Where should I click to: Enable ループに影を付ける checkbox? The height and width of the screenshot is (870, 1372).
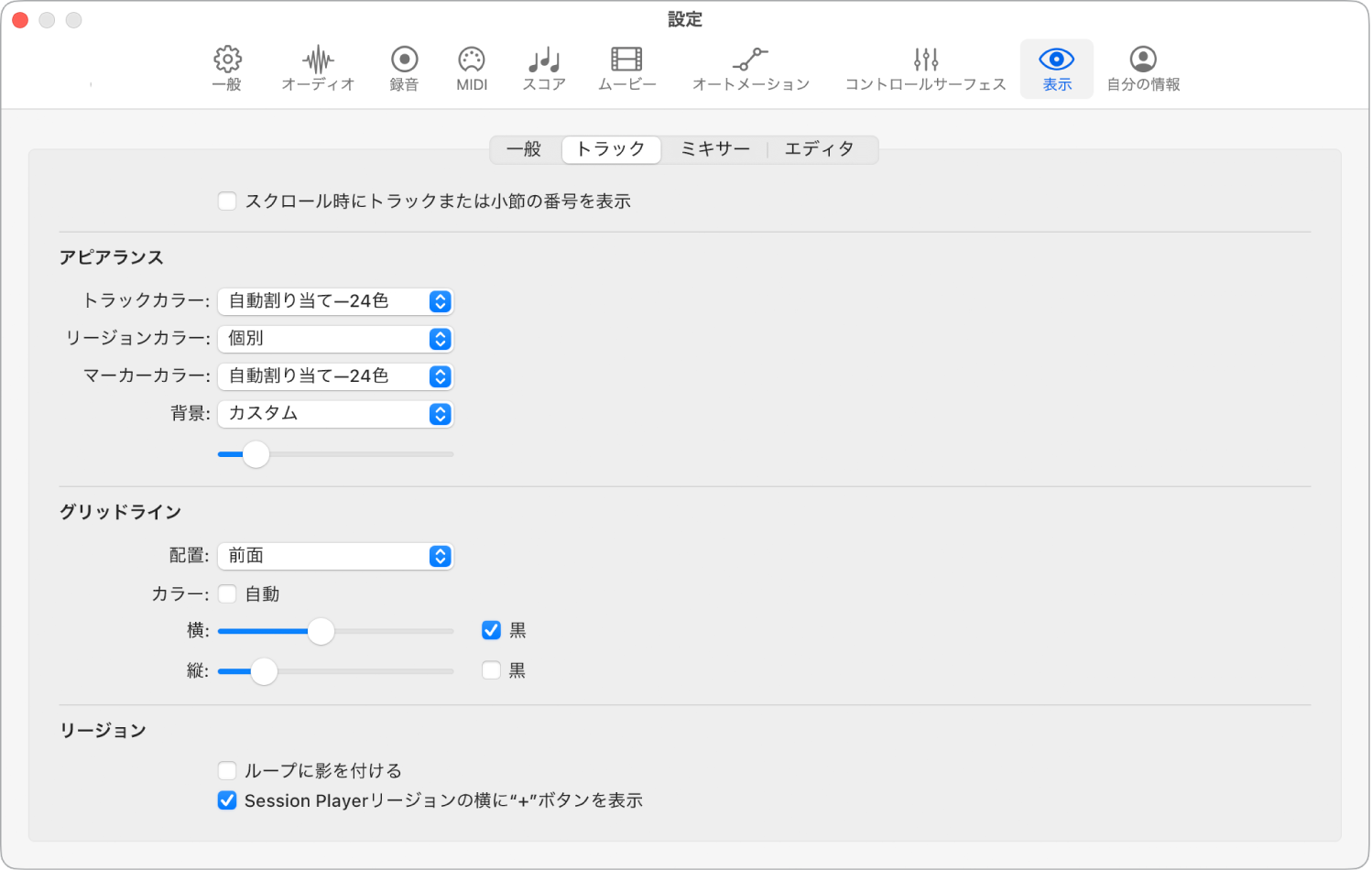pos(227,770)
